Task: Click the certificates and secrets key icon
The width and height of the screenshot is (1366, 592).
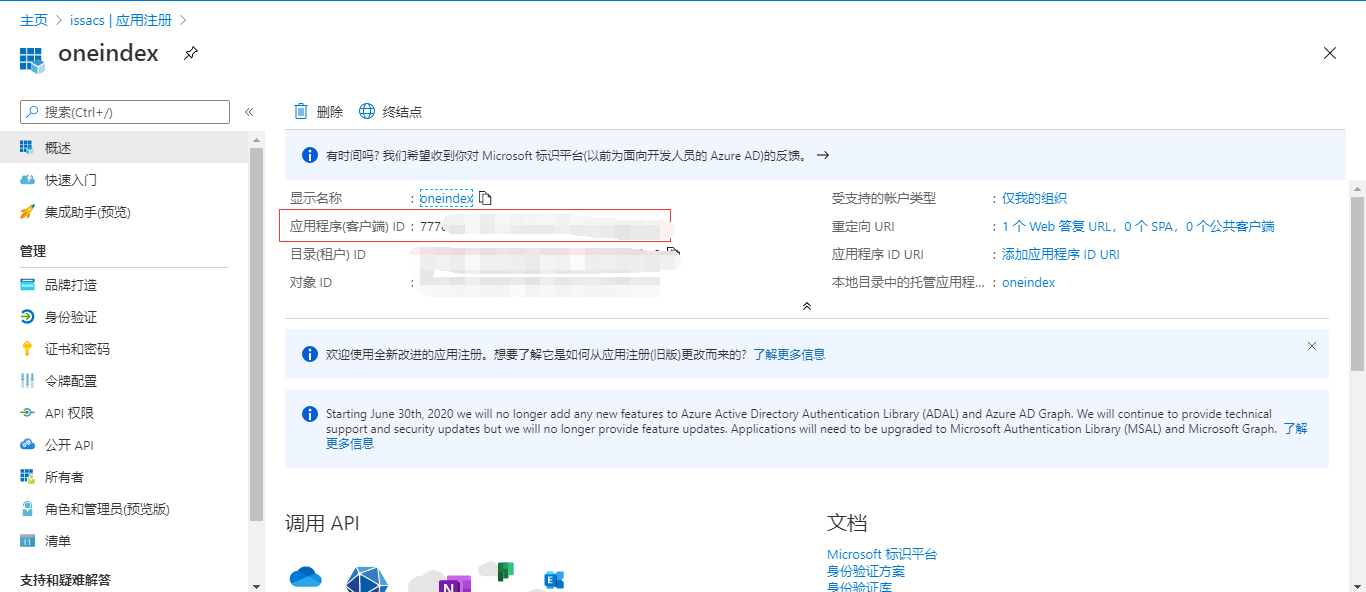Action: [x=27, y=349]
